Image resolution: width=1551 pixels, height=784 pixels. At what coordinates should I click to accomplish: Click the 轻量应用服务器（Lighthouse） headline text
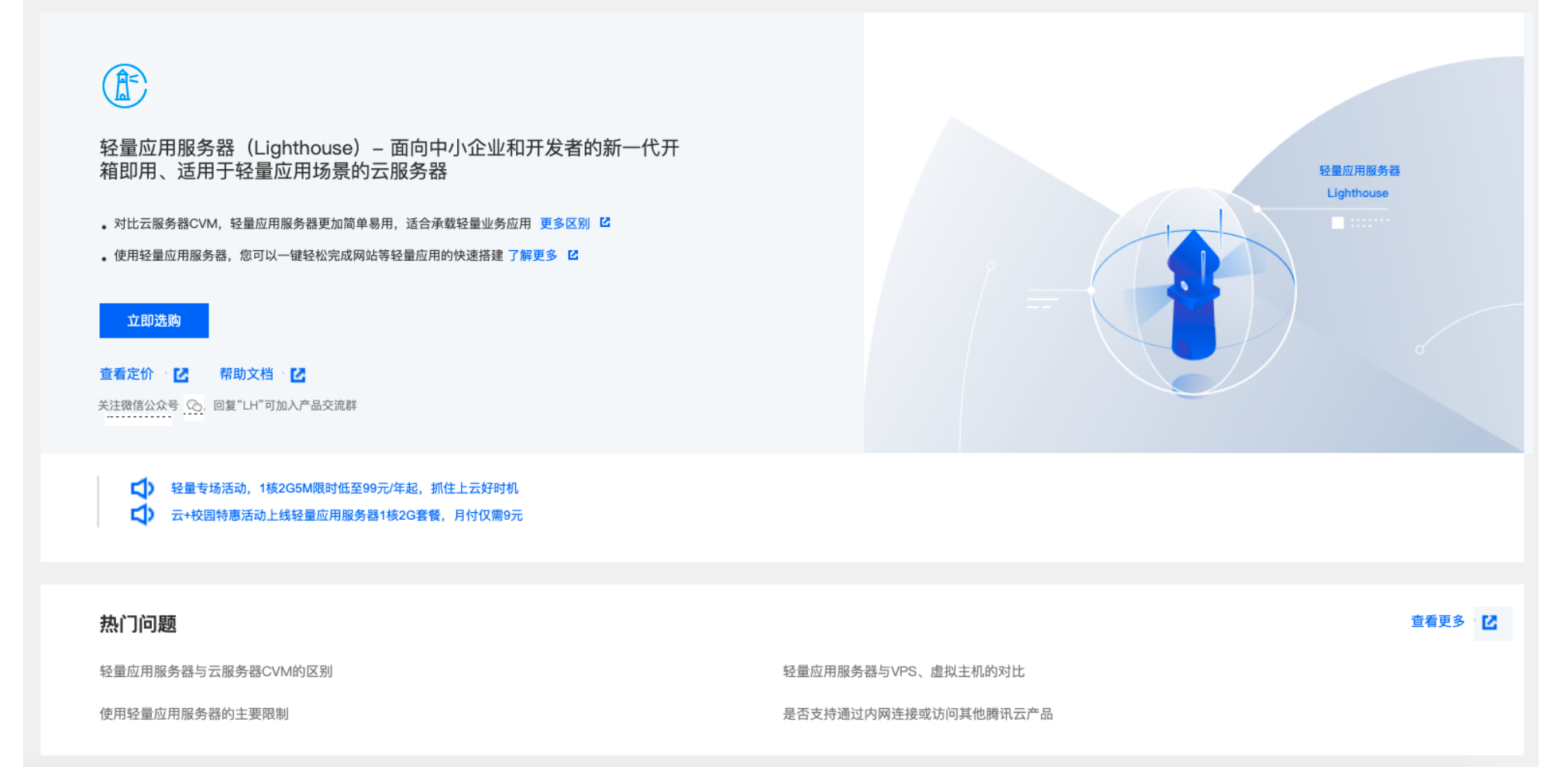point(389,160)
